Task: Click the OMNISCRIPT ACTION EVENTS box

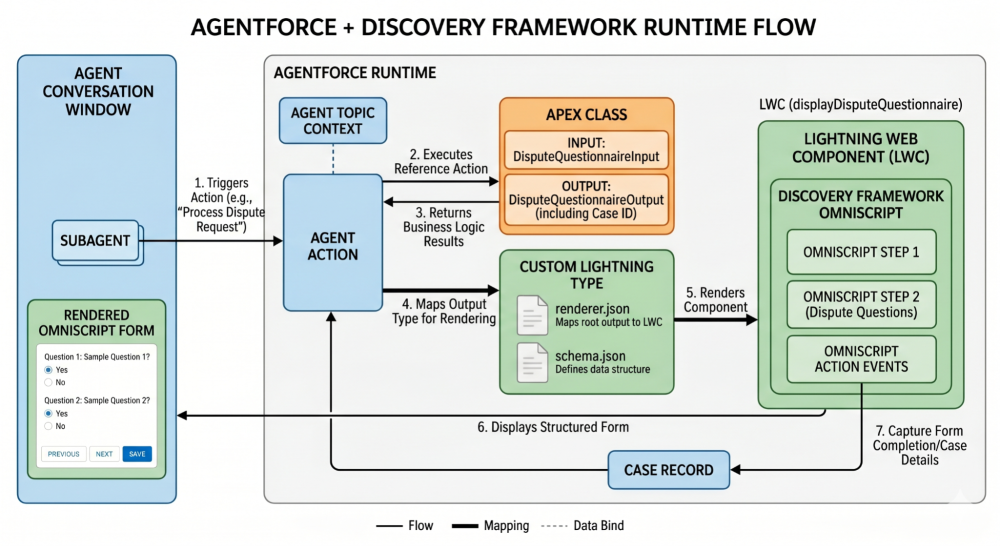Action: (x=862, y=359)
